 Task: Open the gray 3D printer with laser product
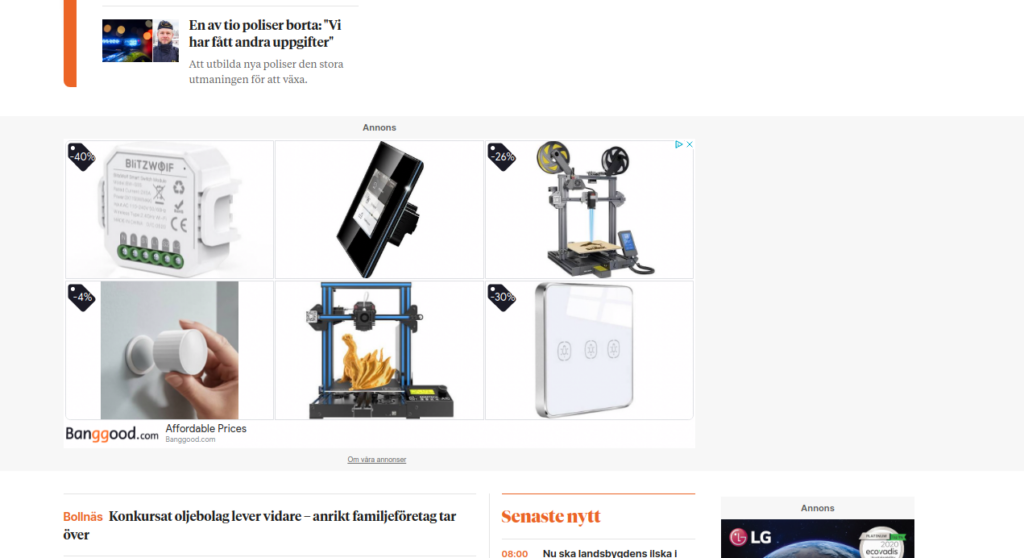[589, 210]
